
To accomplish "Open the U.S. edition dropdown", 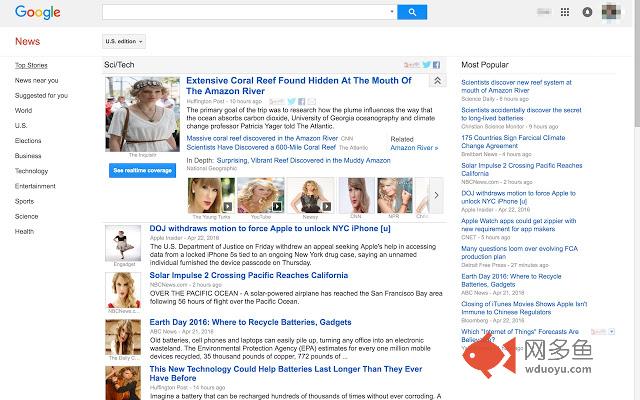I will [124, 41].
